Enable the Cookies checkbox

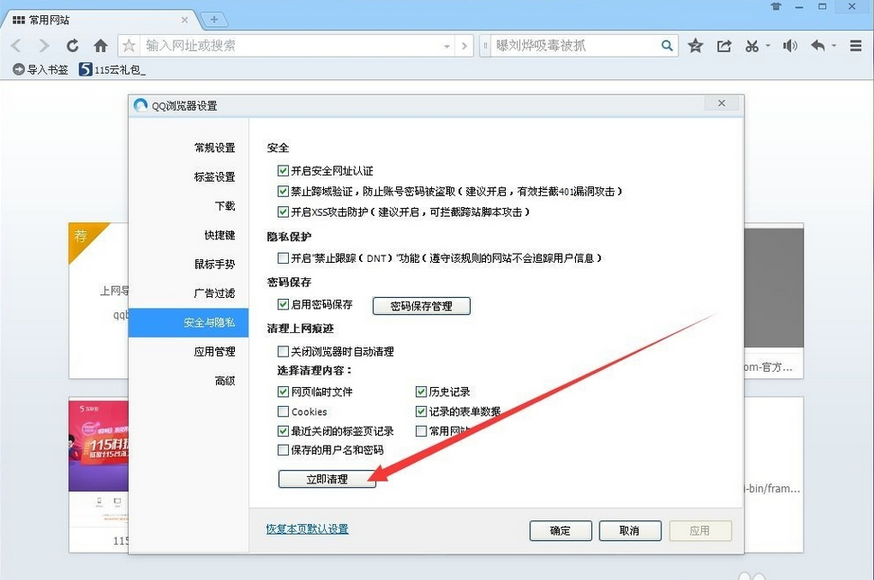pos(283,412)
